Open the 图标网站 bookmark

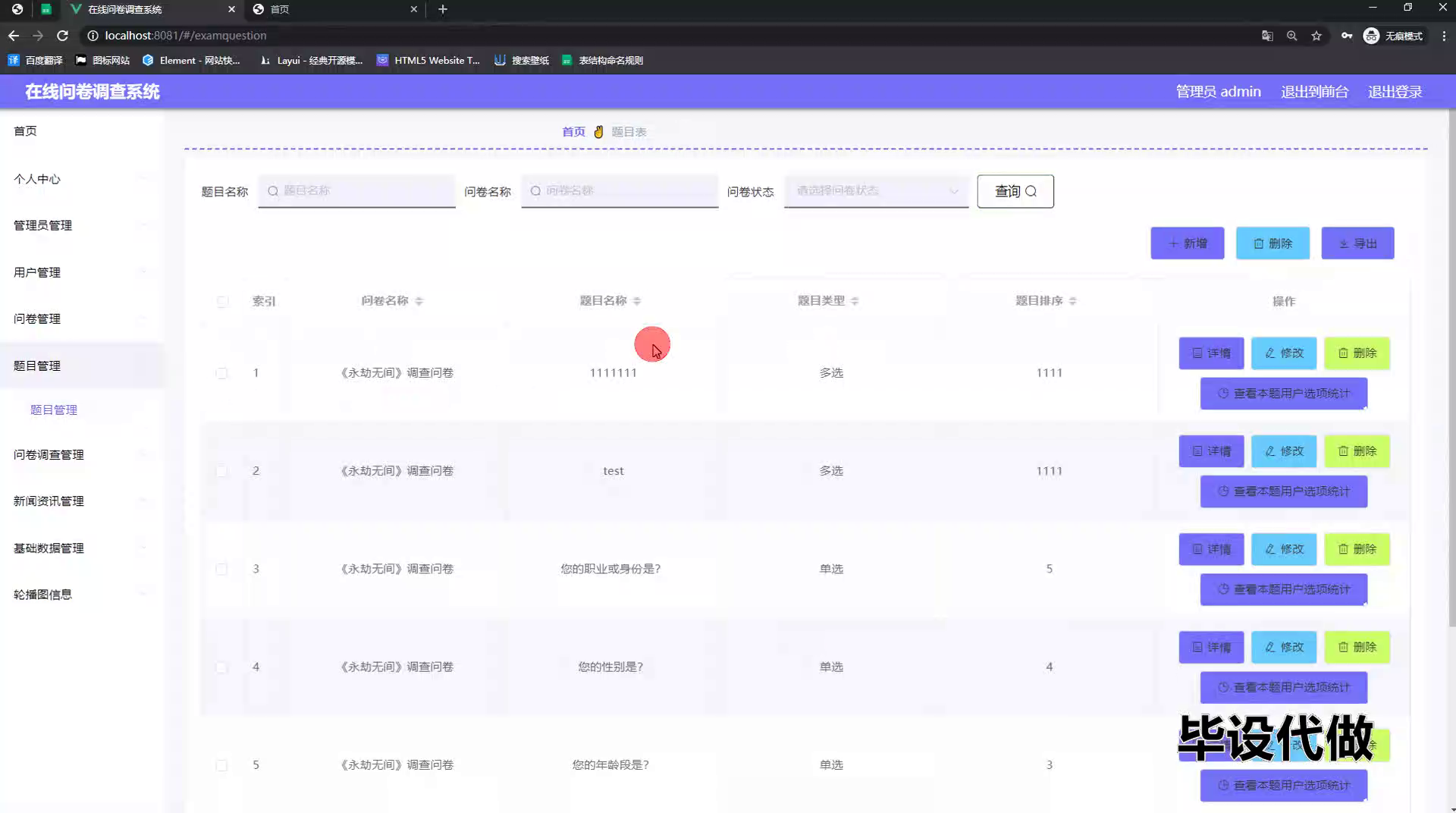tap(102, 60)
